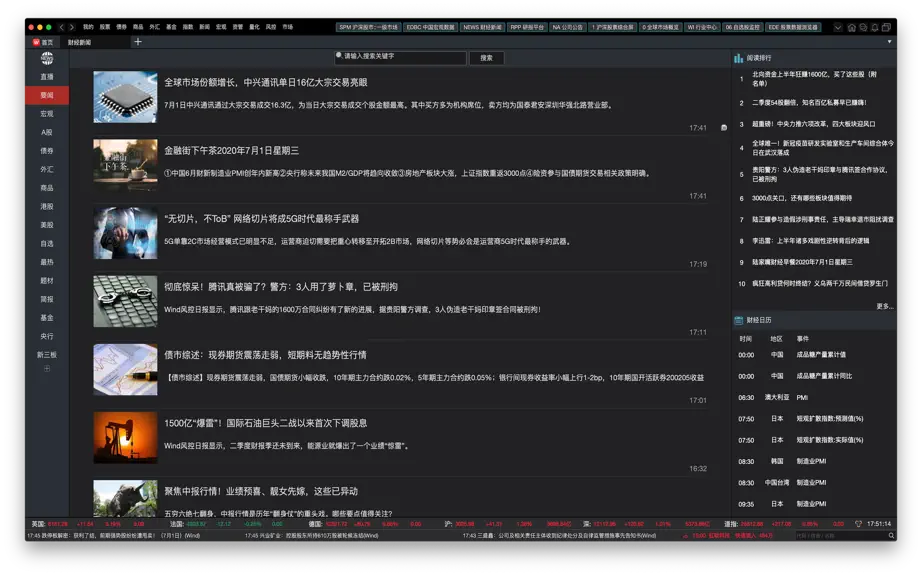Viewport: 922px width, 576px height.
Task: Open headline 全球市场份额增长，中兴通讯单日16亿大宗交易亮眼
Action: pos(266,82)
